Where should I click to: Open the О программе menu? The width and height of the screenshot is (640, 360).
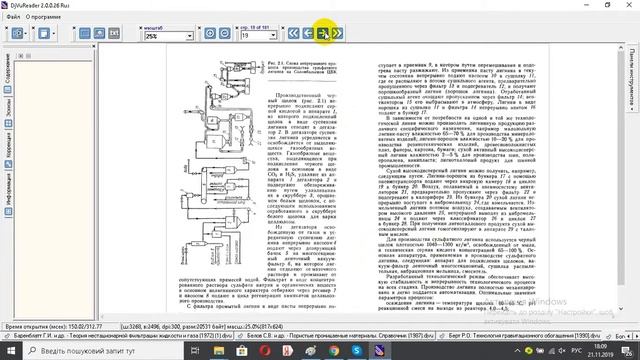pos(43,17)
